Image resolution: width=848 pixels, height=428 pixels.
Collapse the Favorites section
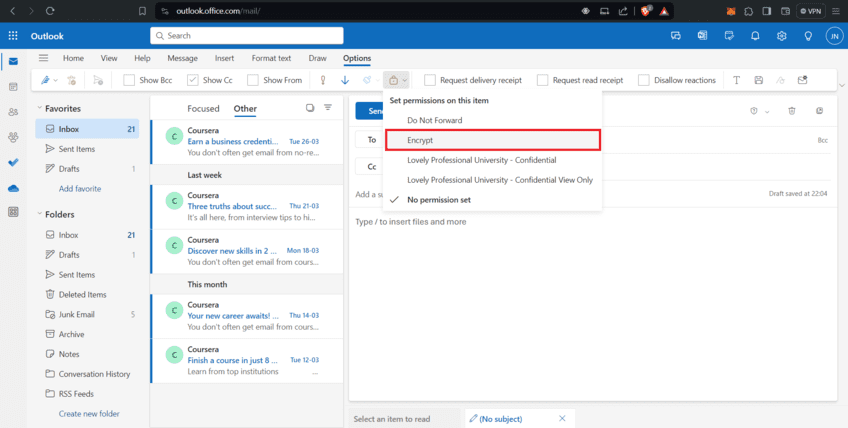(39, 108)
